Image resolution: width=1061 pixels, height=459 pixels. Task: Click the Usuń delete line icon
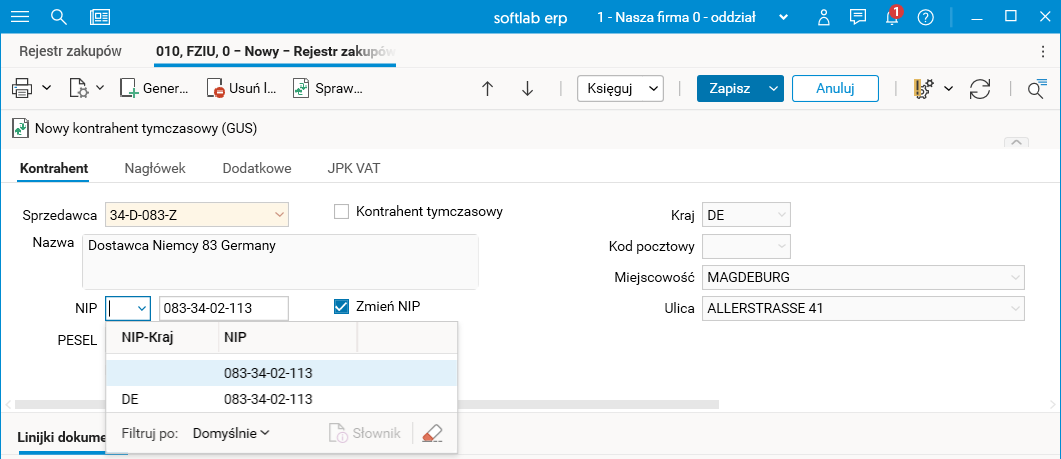click(x=217, y=88)
